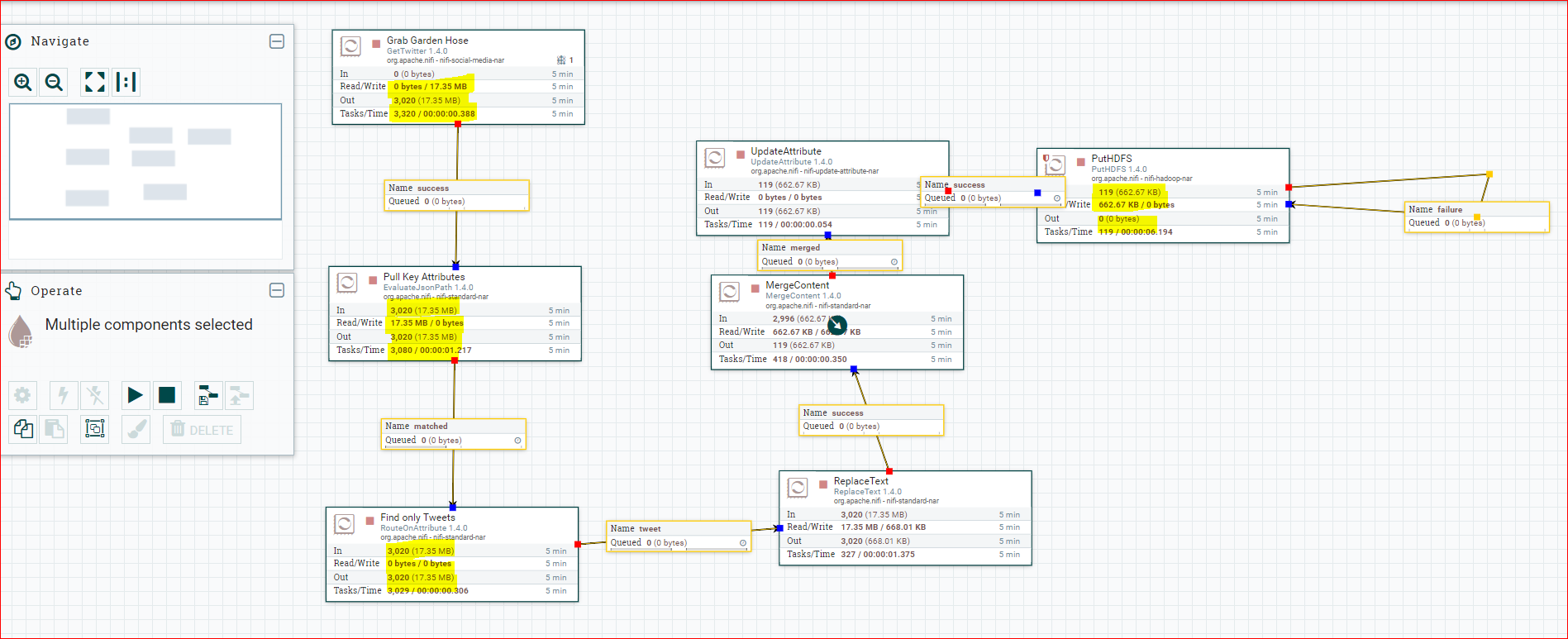Click the DELETE button in the Operate panel

[x=202, y=430]
